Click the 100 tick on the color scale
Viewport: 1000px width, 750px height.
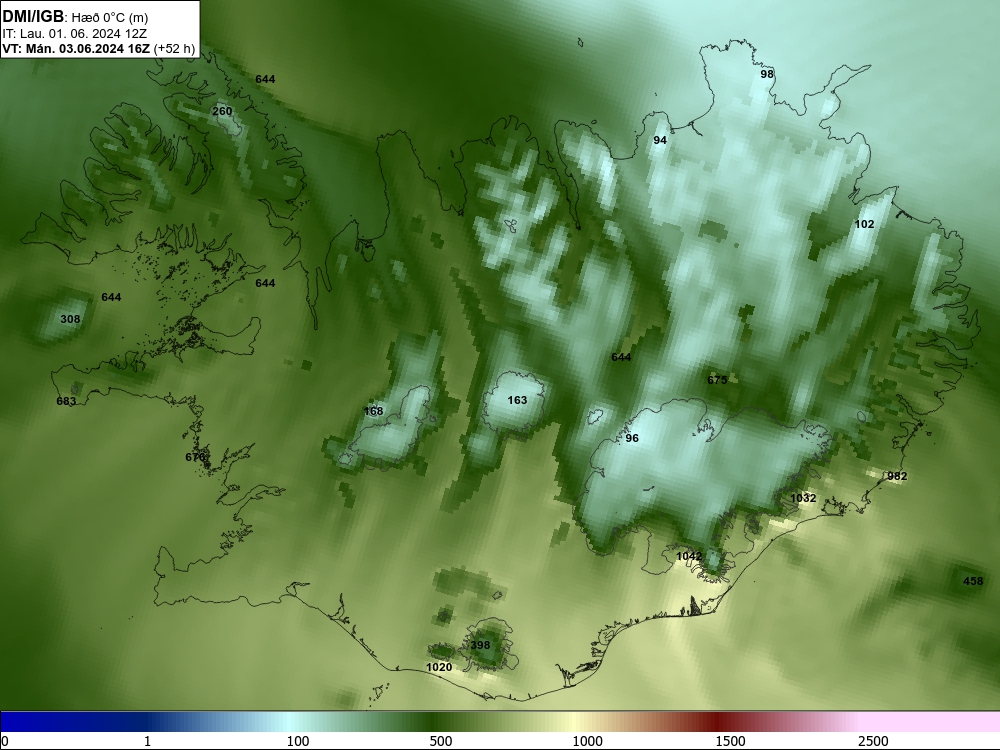pos(298,741)
